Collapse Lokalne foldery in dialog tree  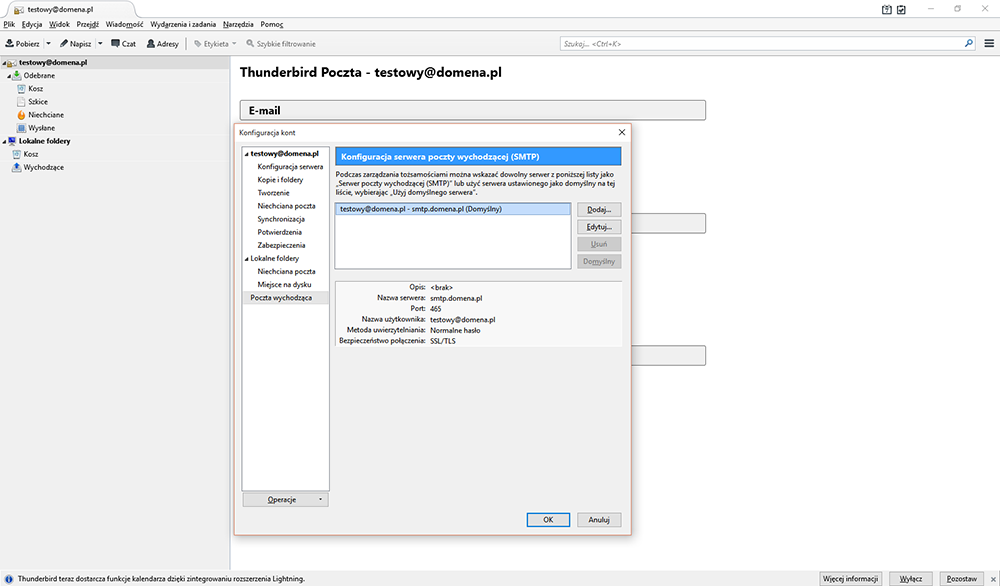(247, 259)
